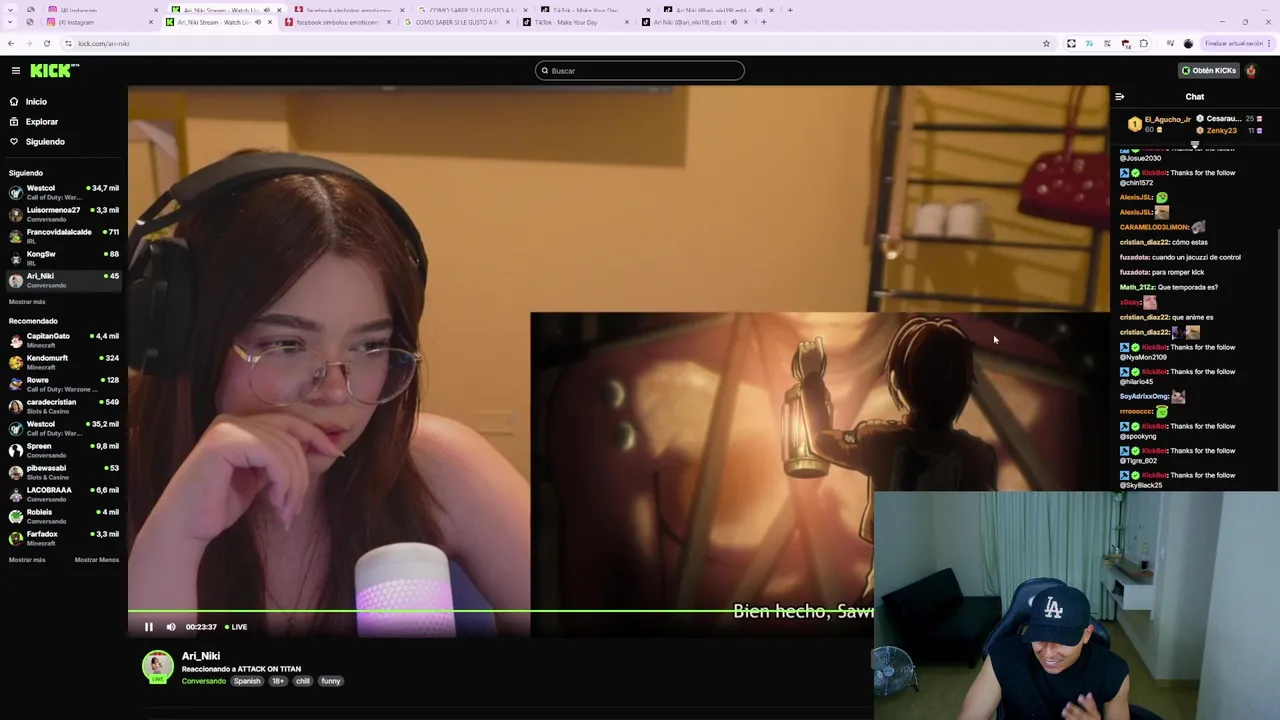Click caradecristian channel avatar
1280x720 pixels.
[16, 406]
